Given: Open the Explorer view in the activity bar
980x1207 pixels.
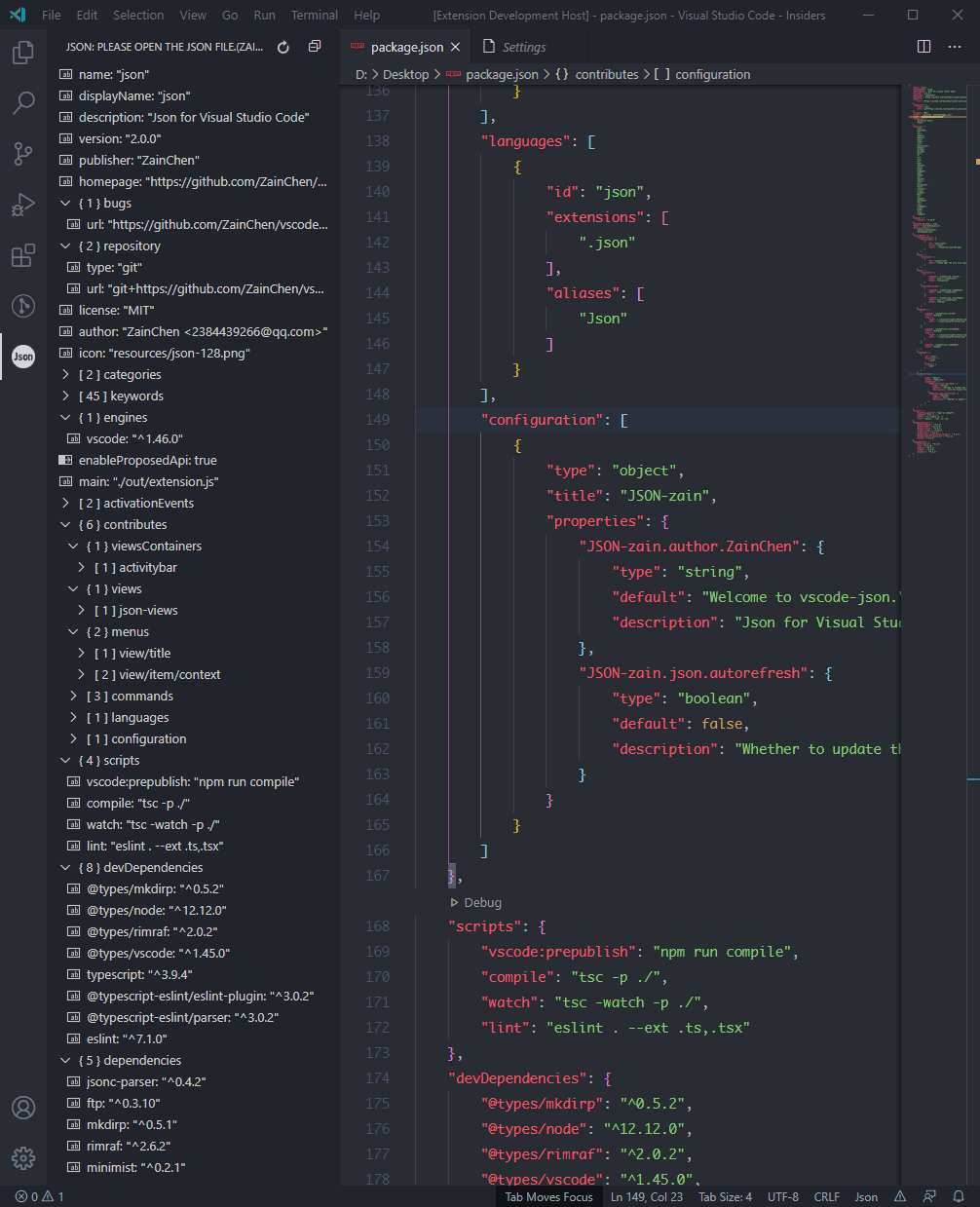Looking at the screenshot, I should [22, 53].
